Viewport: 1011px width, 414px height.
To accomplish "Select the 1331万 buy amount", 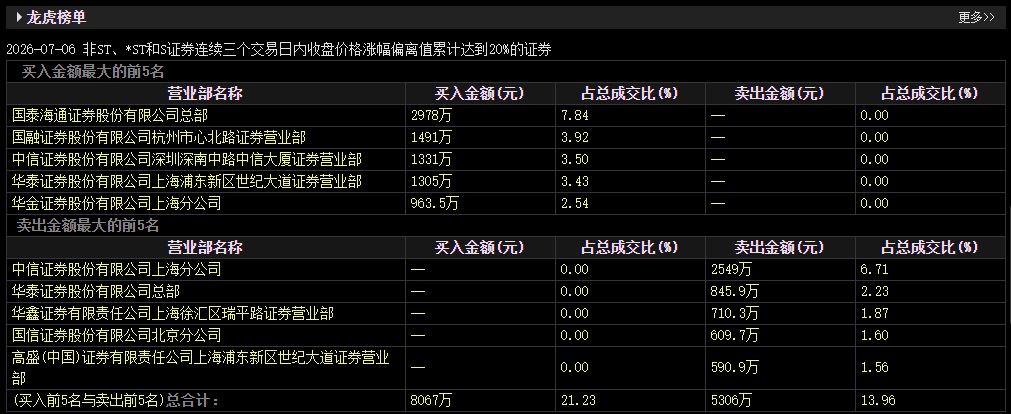I will 431,159.
